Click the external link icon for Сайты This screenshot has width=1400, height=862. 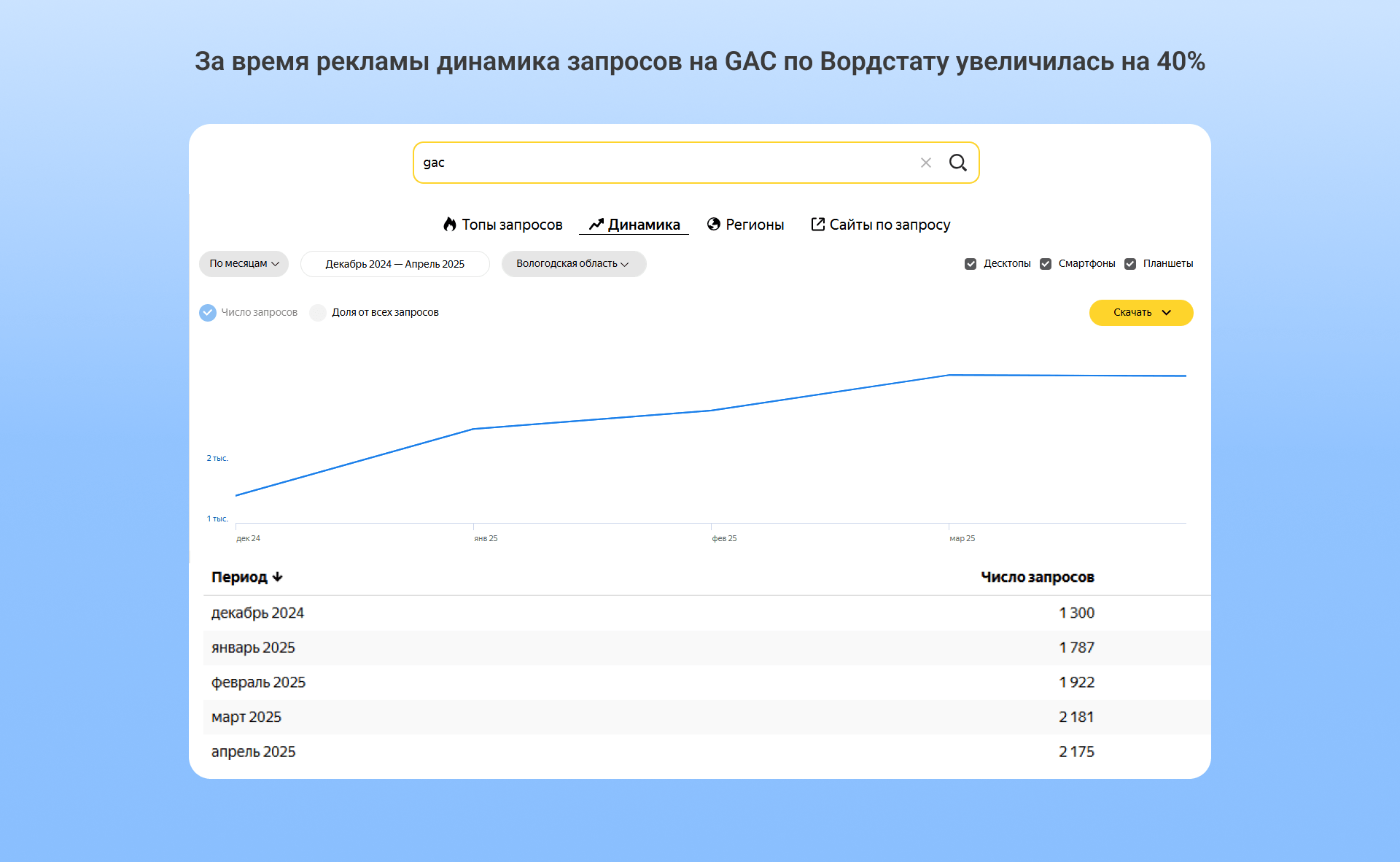818,225
